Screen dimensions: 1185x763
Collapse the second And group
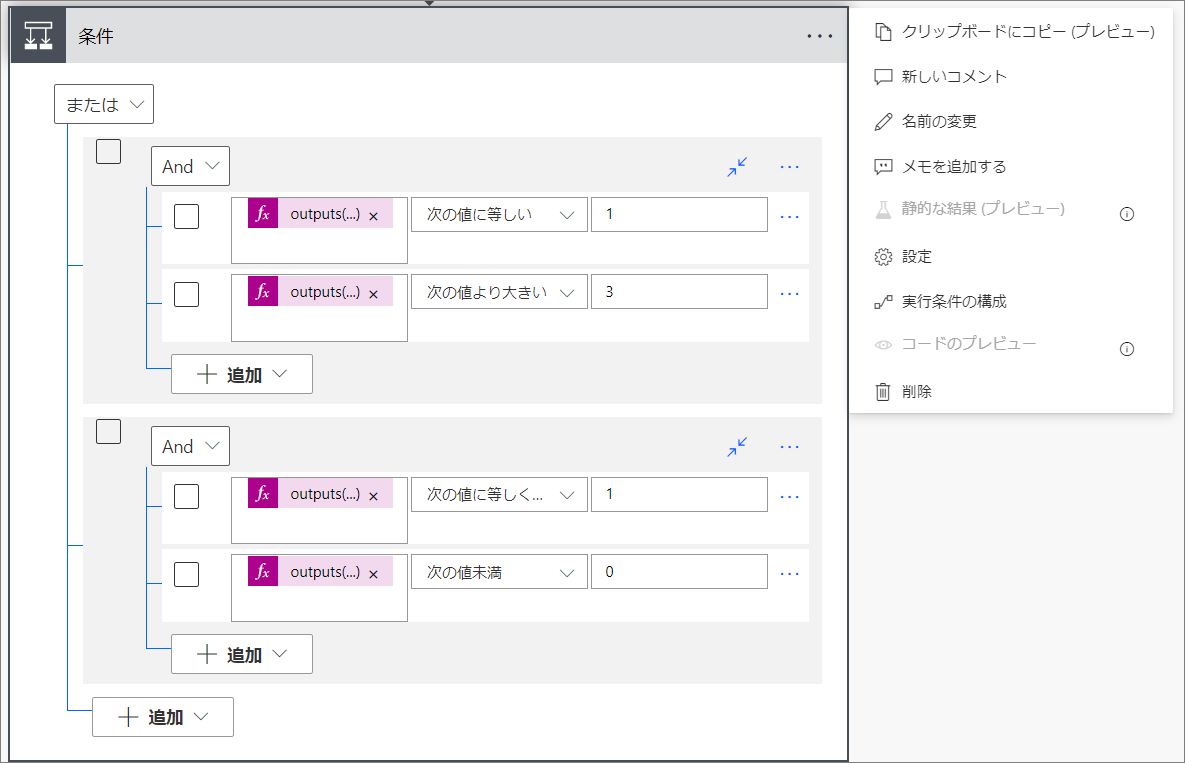tap(738, 446)
